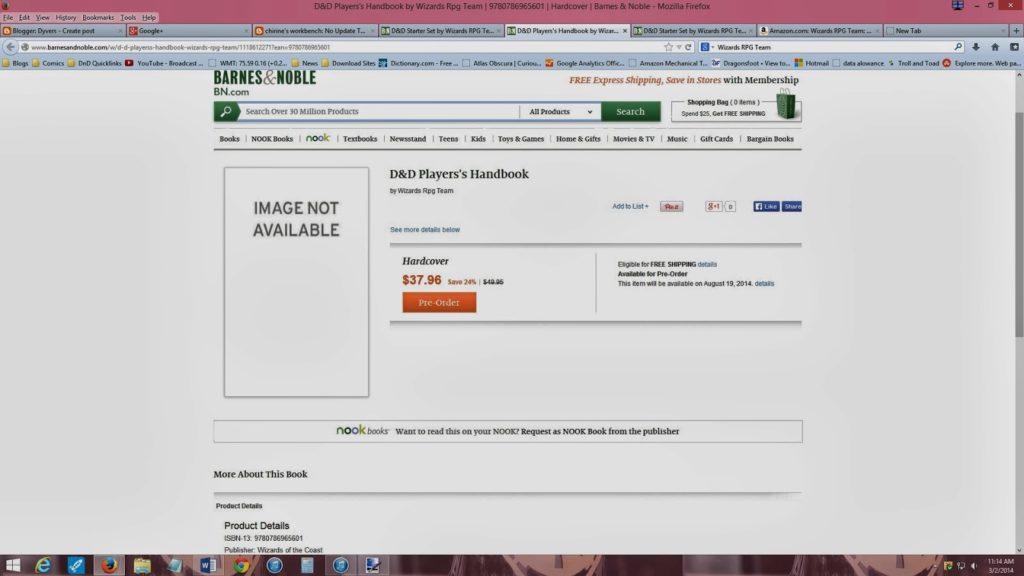Launch Internet Explorer from the taskbar
This screenshot has height=576, width=1024.
[x=43, y=565]
